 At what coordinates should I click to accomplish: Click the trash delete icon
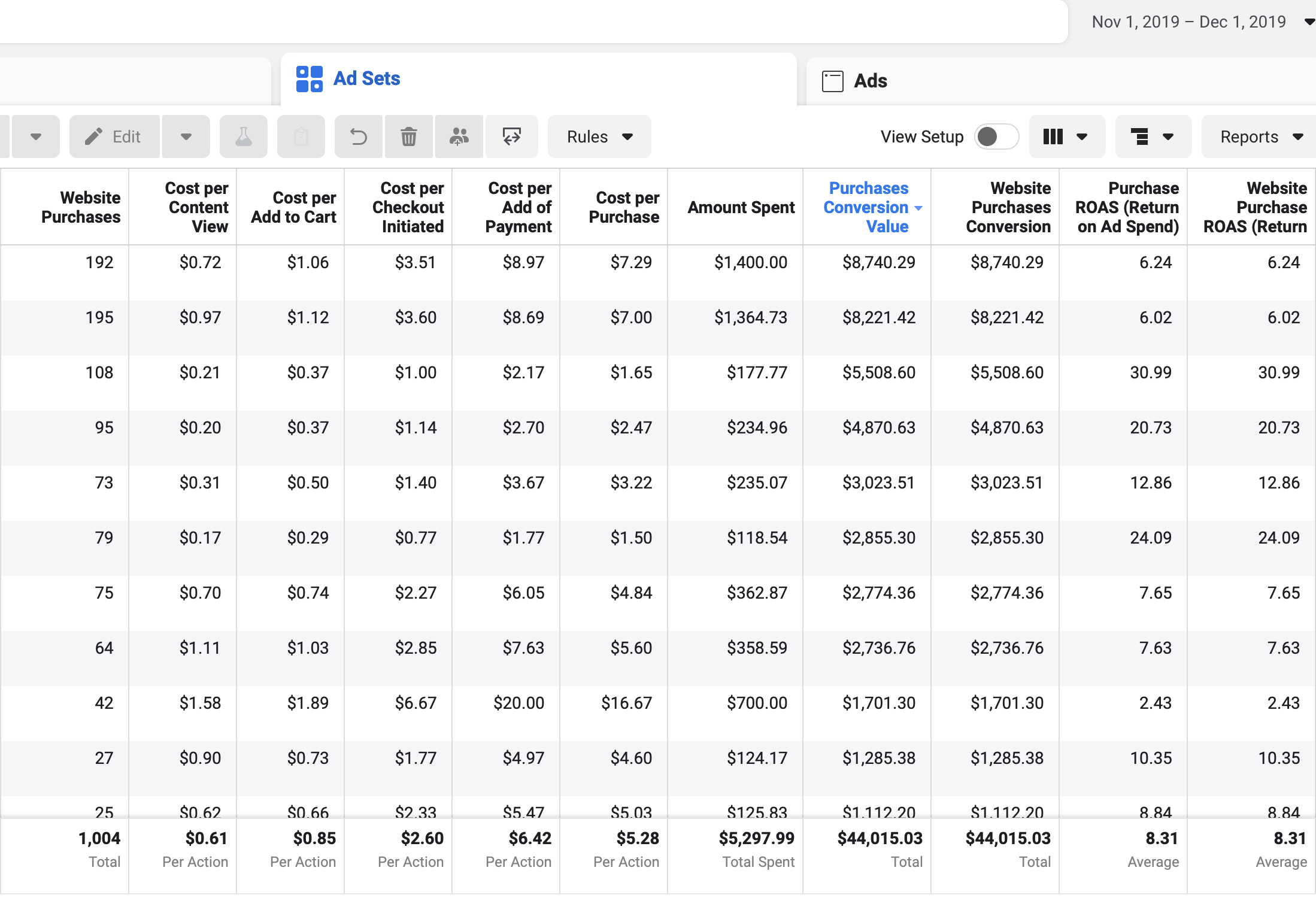(409, 136)
